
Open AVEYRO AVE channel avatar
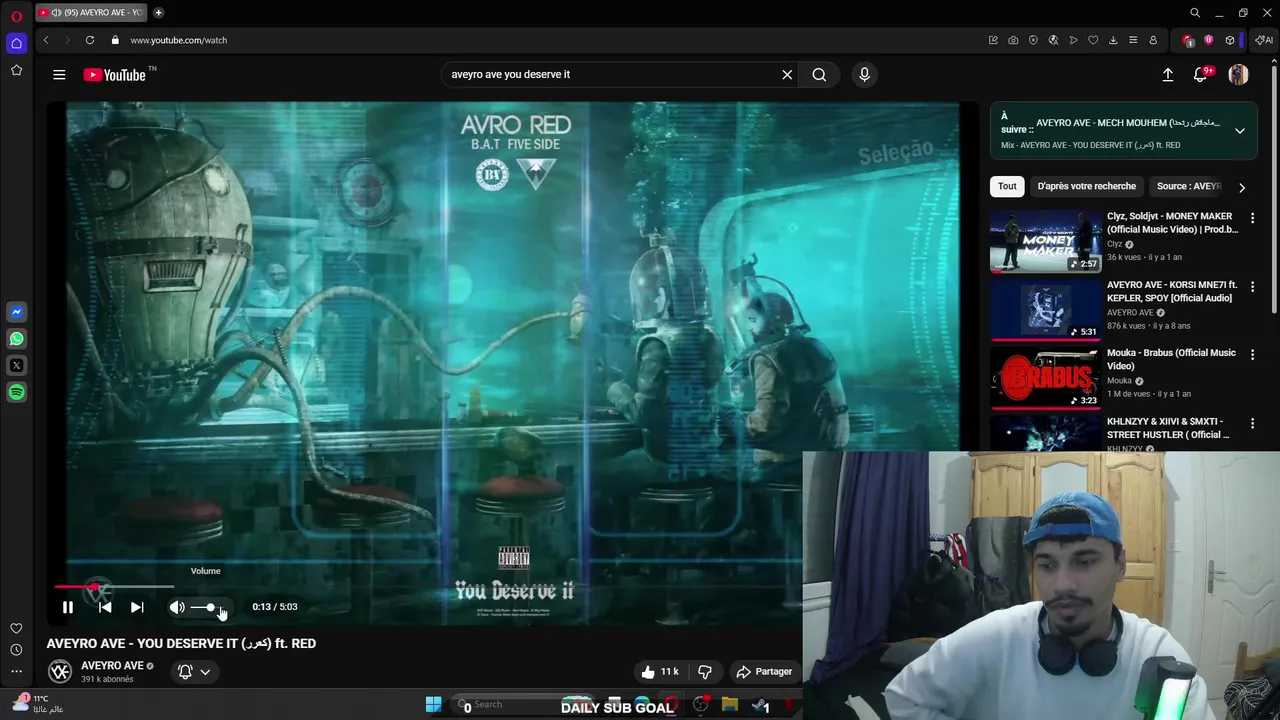tap(60, 672)
